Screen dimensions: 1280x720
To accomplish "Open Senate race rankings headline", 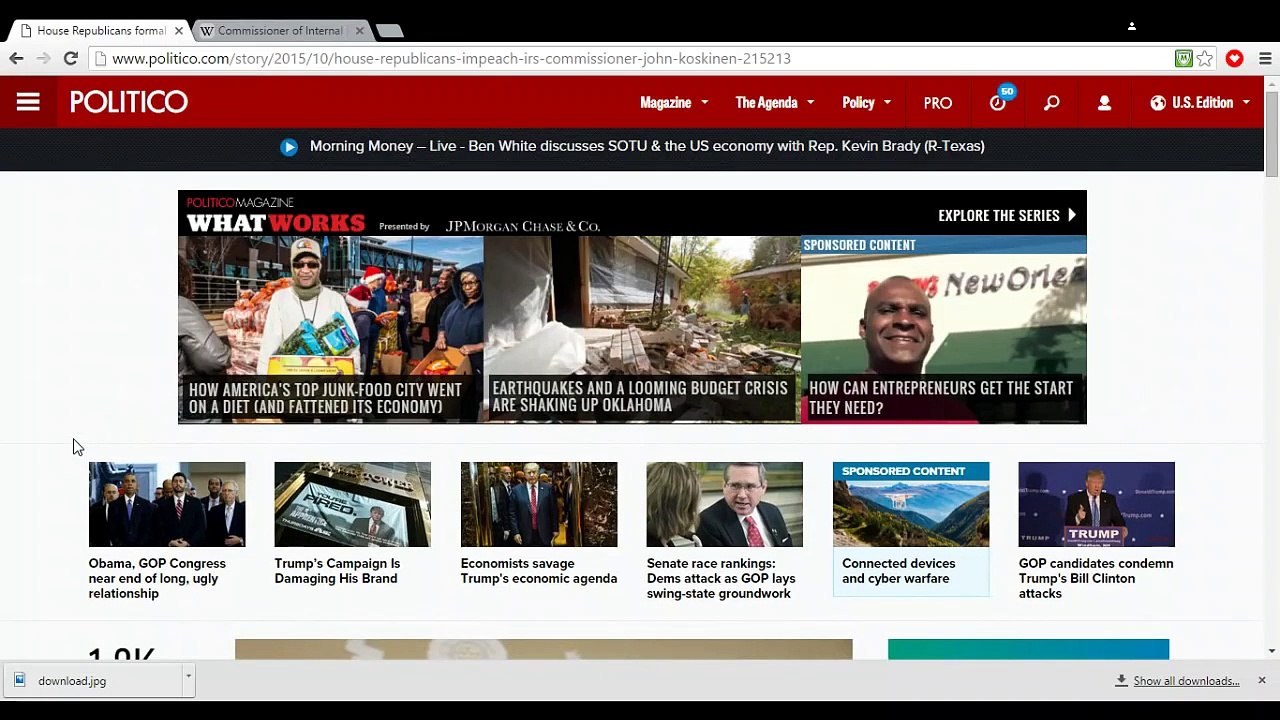I will [x=721, y=578].
